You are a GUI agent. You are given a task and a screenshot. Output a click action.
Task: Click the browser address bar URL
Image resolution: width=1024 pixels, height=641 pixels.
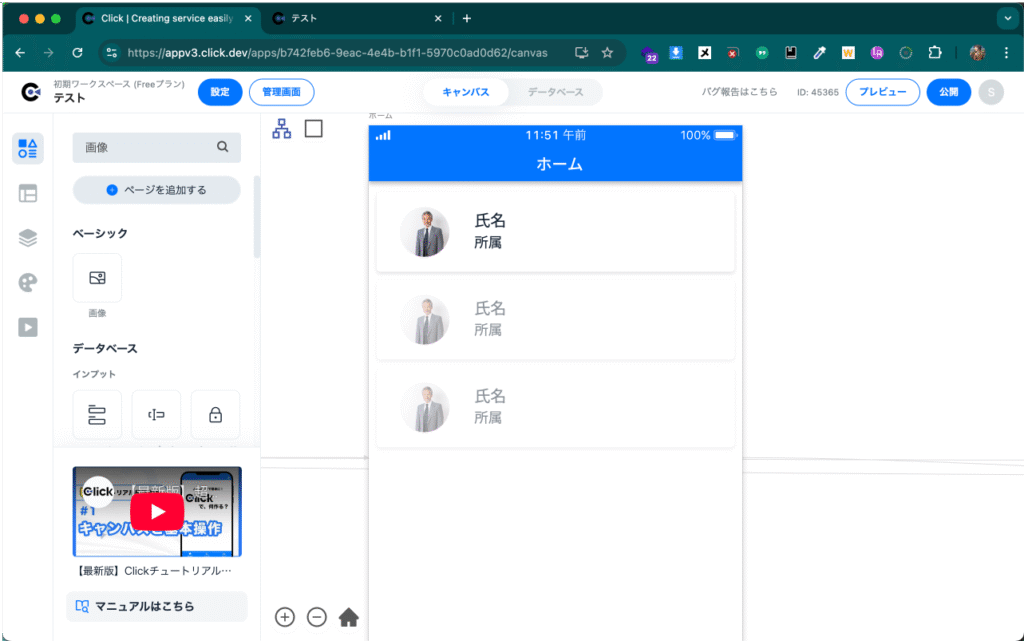tap(338, 53)
